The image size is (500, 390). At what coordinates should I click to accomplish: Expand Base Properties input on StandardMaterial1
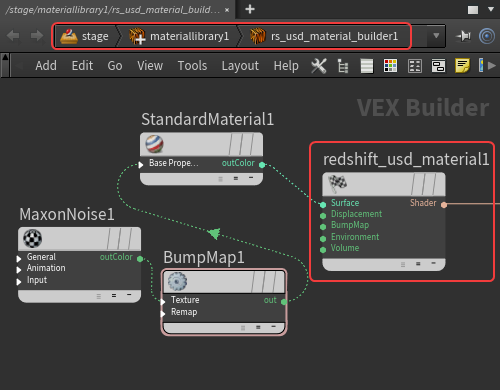coord(141,164)
